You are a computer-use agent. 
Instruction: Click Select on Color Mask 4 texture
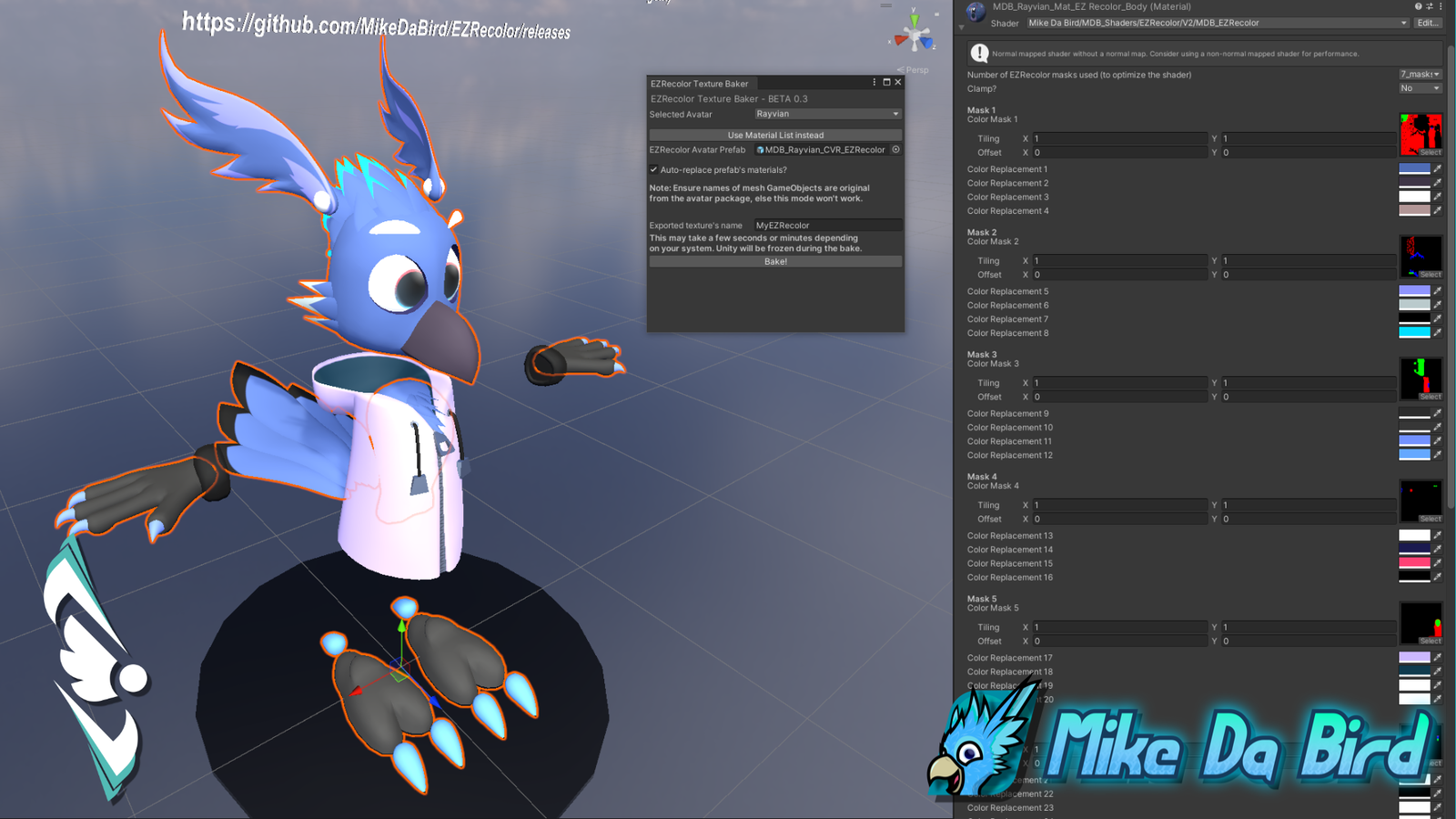[1431, 519]
